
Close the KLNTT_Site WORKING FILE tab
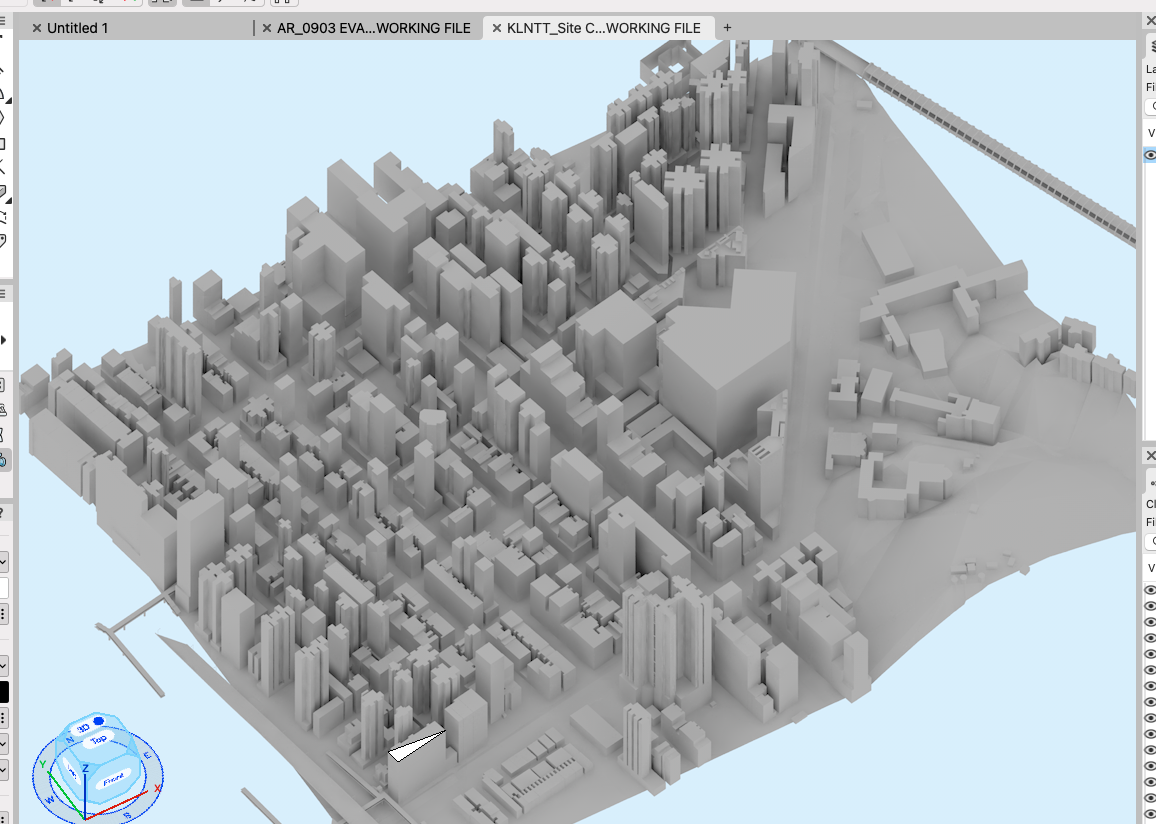(497, 28)
